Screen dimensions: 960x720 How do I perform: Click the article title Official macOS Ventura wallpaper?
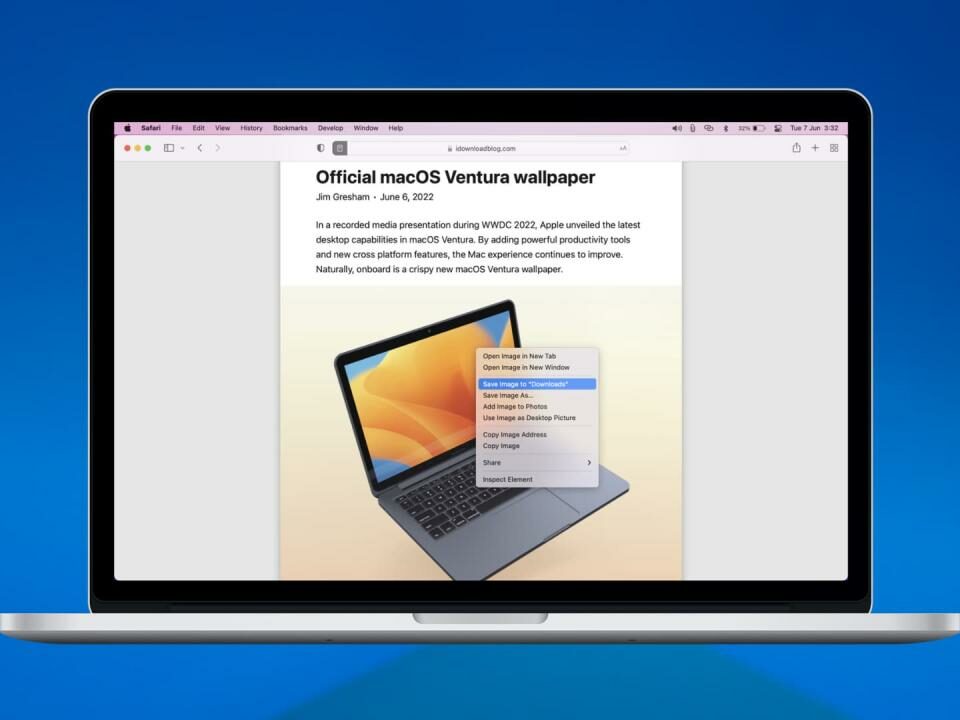coord(455,177)
